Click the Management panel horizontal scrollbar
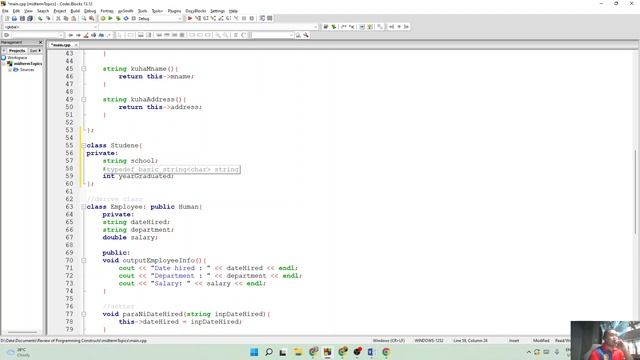The image size is (640, 360). [22, 333]
